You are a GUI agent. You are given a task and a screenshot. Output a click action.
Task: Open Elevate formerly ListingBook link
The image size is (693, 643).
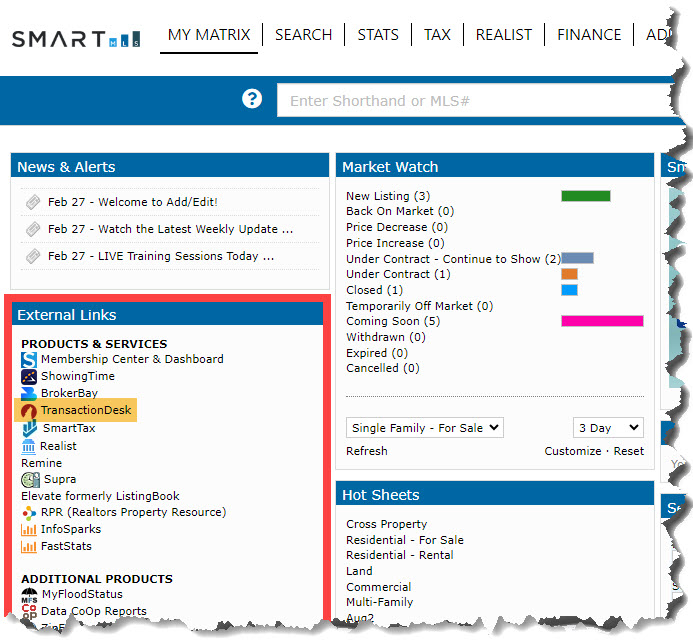click(x=100, y=496)
